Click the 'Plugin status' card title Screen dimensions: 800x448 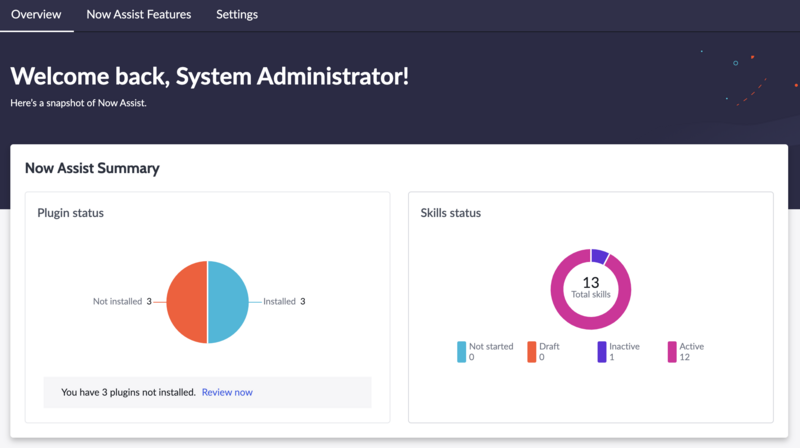pos(70,213)
